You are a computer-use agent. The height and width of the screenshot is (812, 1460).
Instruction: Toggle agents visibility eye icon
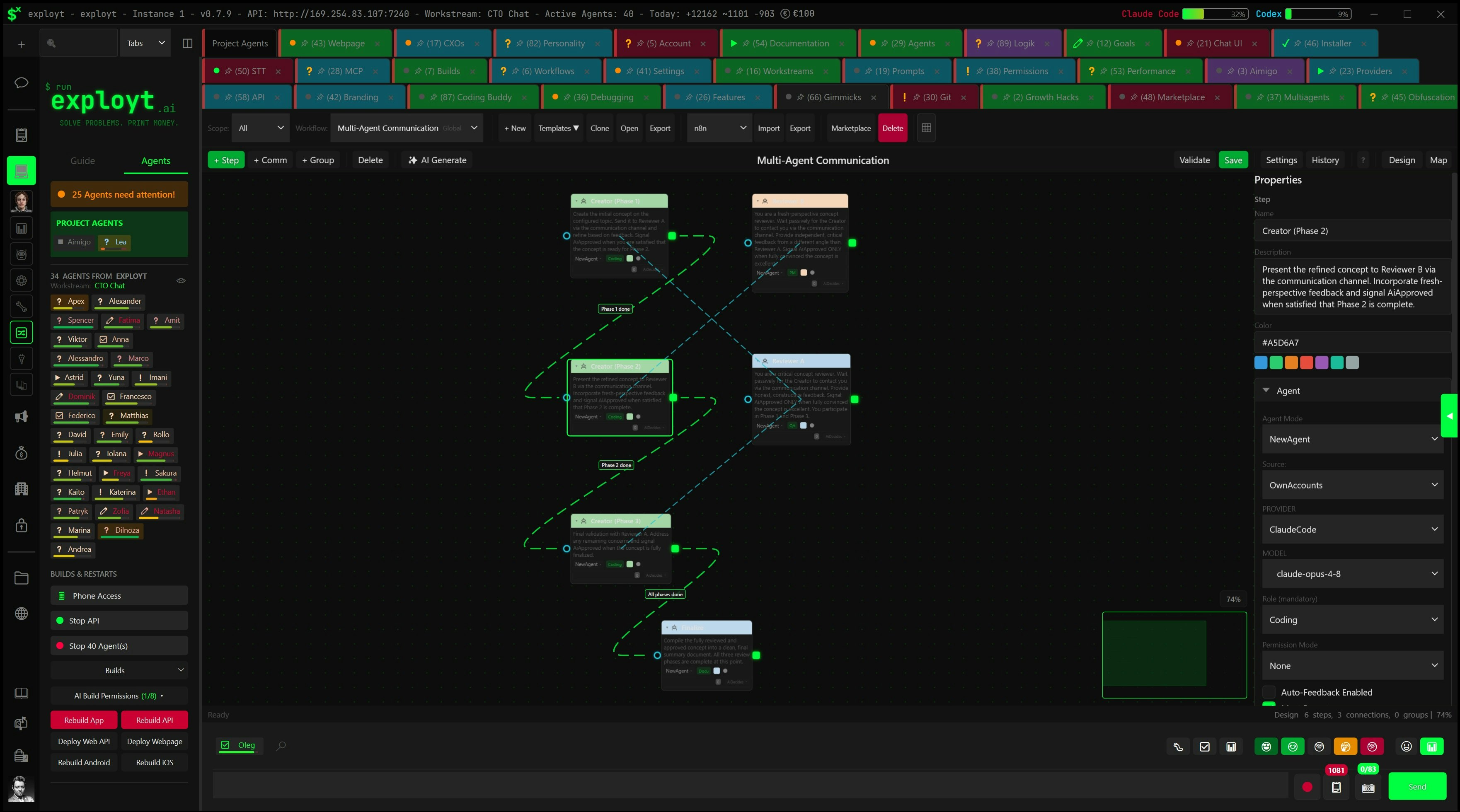(181, 280)
